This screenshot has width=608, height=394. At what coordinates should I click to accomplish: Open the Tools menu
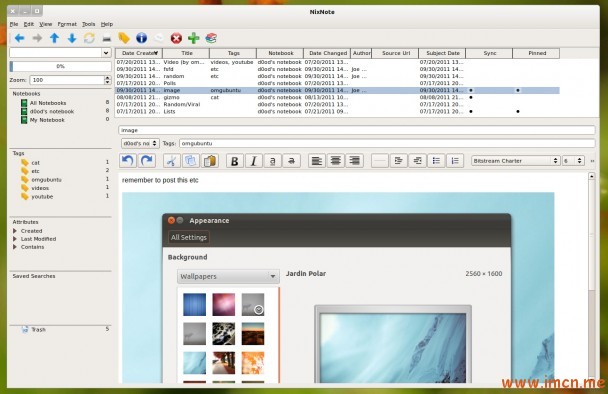pos(88,24)
